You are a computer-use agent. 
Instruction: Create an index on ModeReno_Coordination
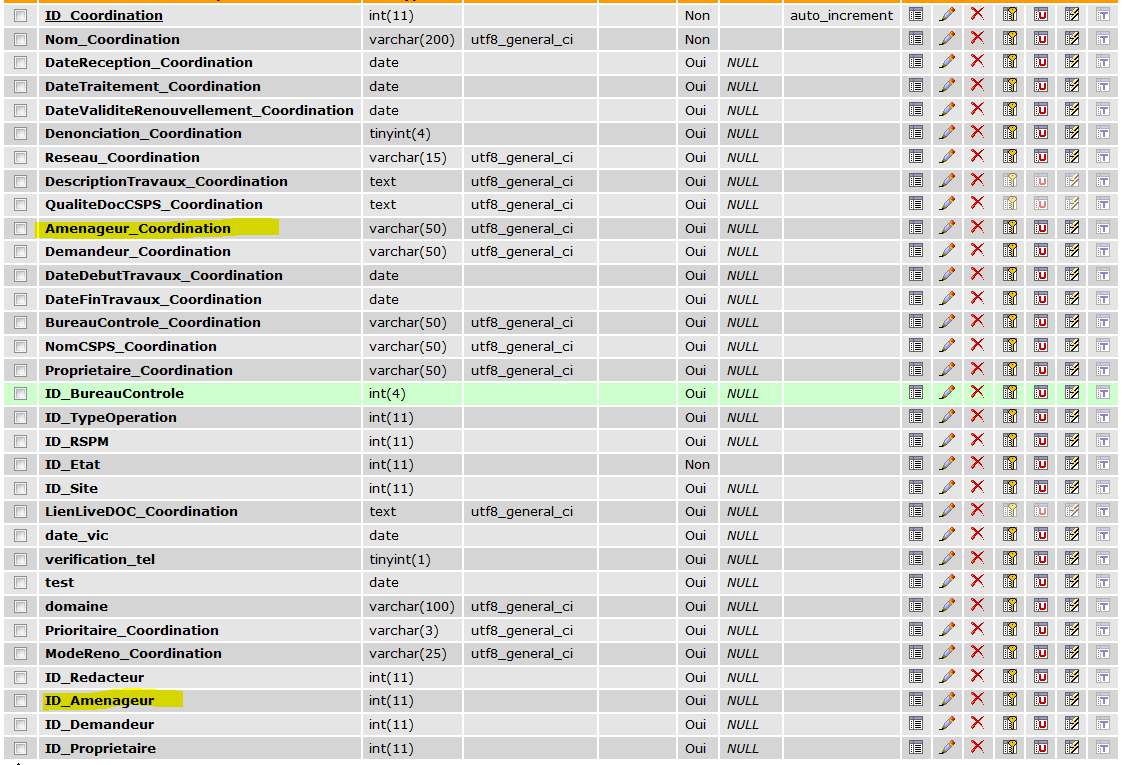click(x=1071, y=653)
